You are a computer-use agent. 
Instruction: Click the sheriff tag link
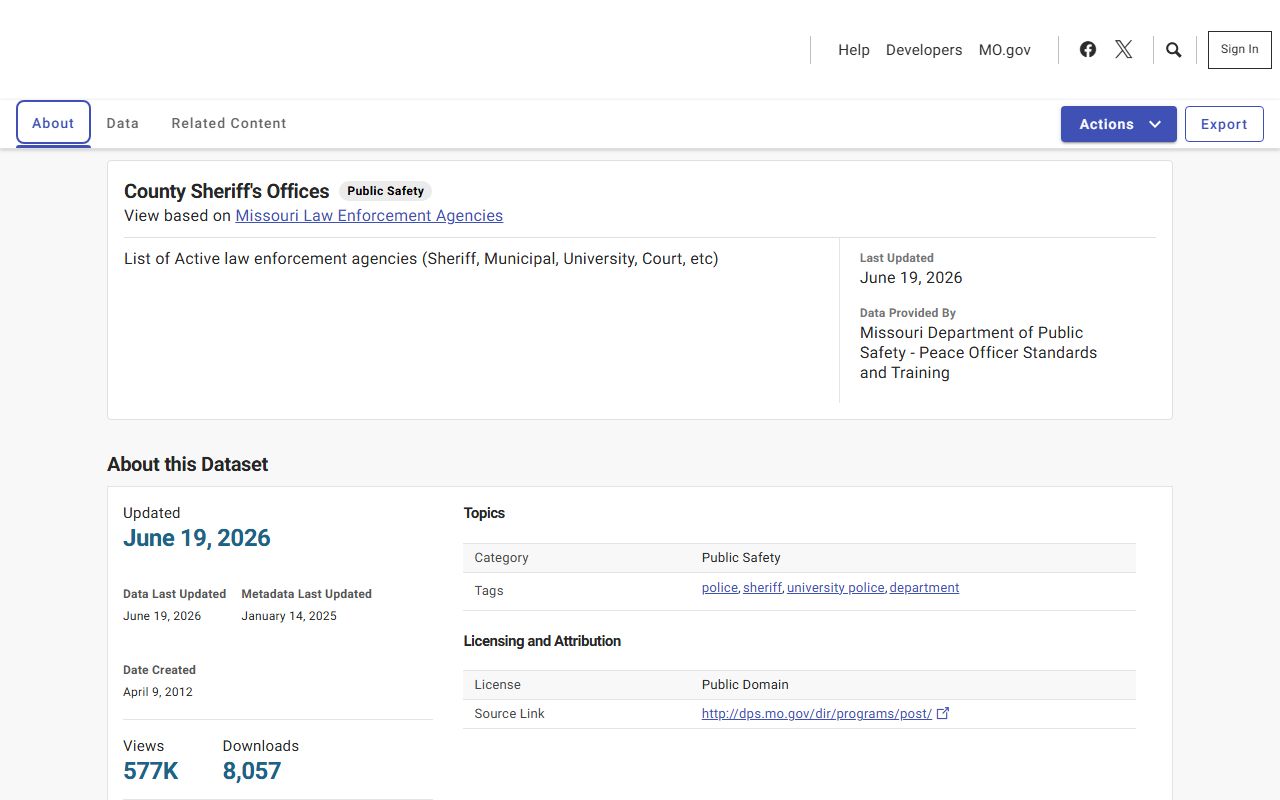[x=762, y=588]
